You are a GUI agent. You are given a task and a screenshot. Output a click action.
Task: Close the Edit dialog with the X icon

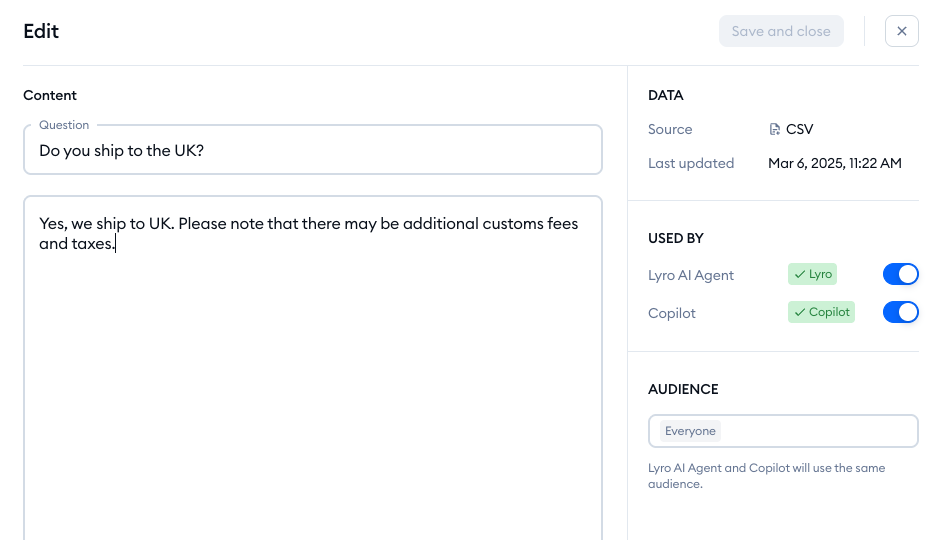click(901, 31)
